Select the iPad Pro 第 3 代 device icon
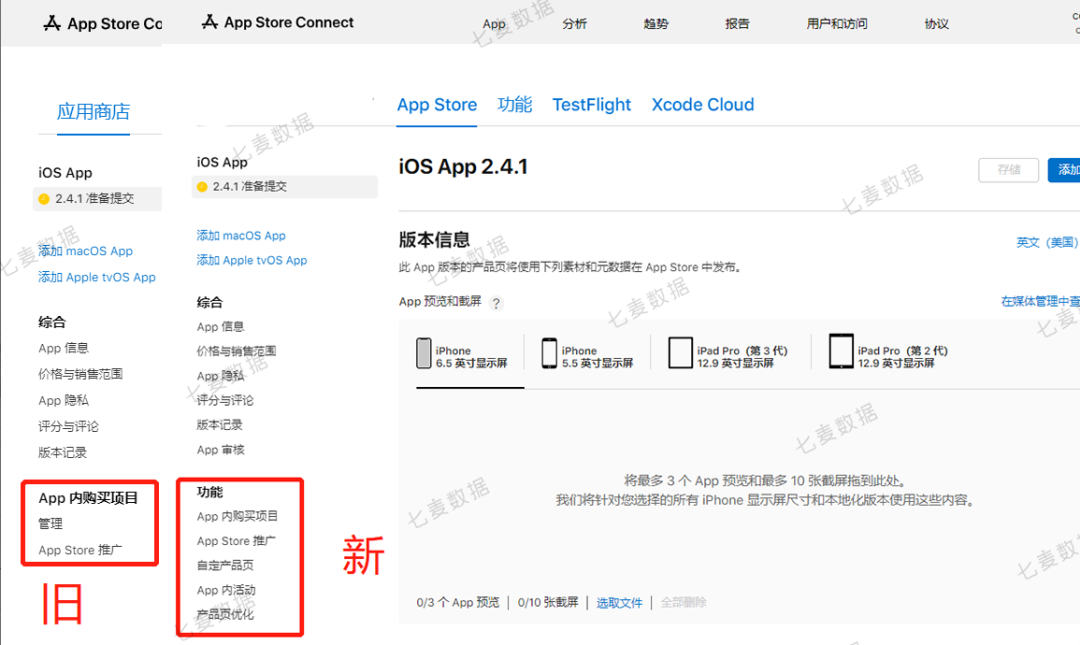 tap(680, 352)
